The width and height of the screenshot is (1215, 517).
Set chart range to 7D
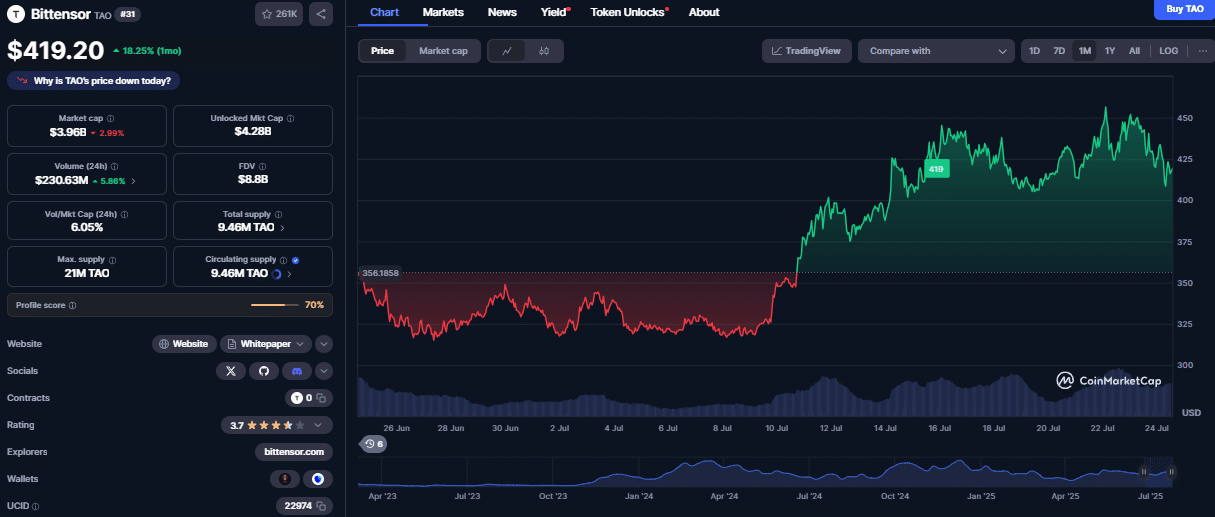point(1059,51)
